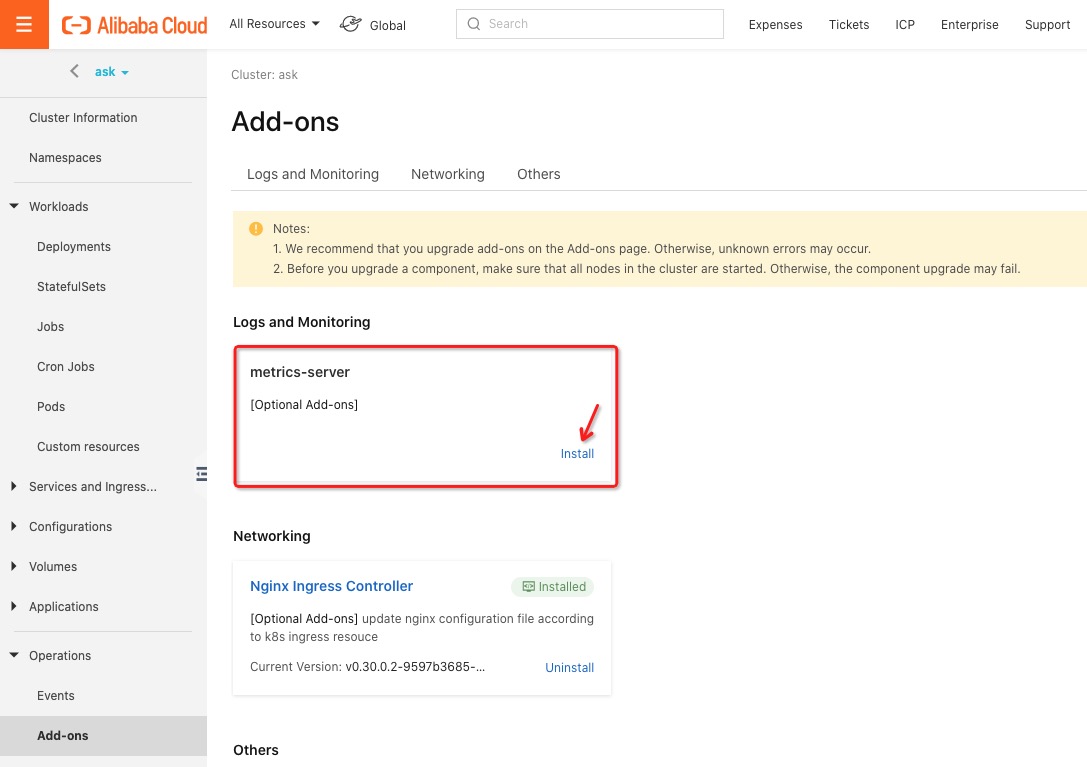Click the orange warning icon in Notes
Image resolution: width=1087 pixels, height=767 pixels.
[256, 228]
